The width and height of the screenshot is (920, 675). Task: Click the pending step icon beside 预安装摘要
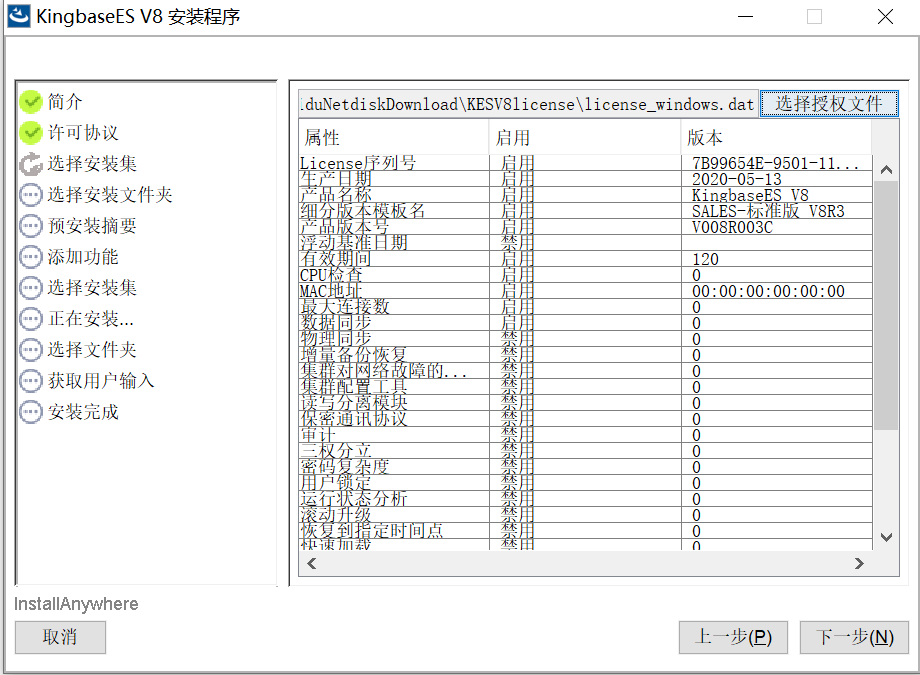point(31,226)
